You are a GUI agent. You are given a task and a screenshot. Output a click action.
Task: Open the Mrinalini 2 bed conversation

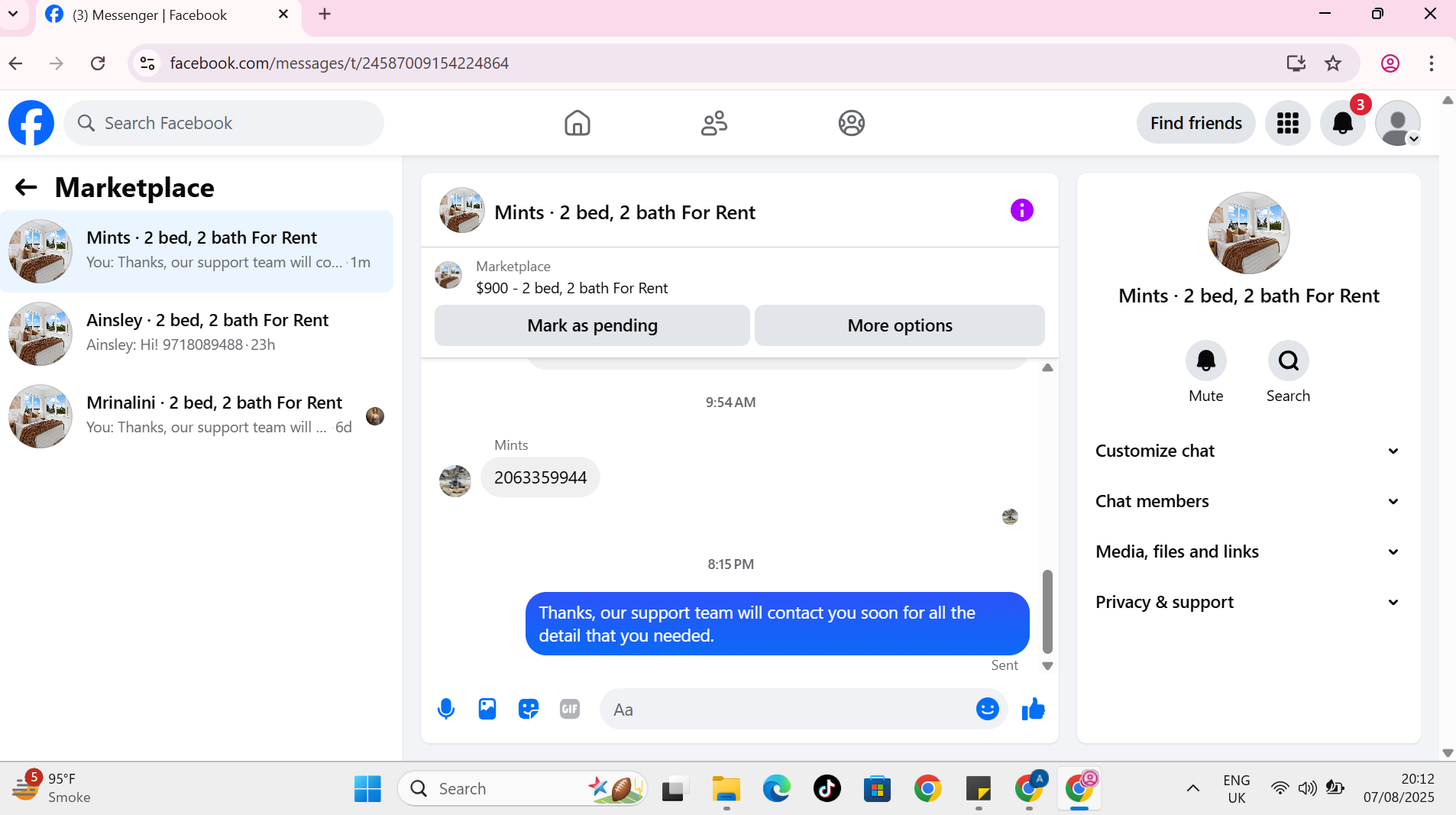coord(197,416)
